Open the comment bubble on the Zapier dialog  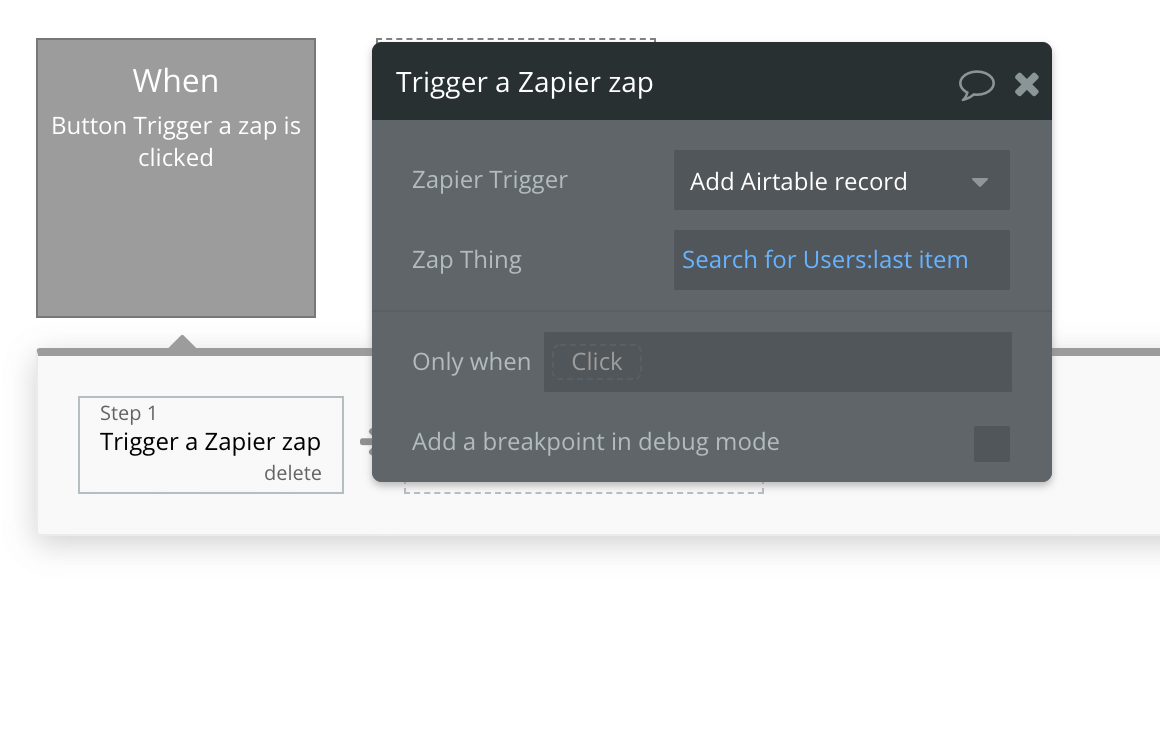point(977,84)
